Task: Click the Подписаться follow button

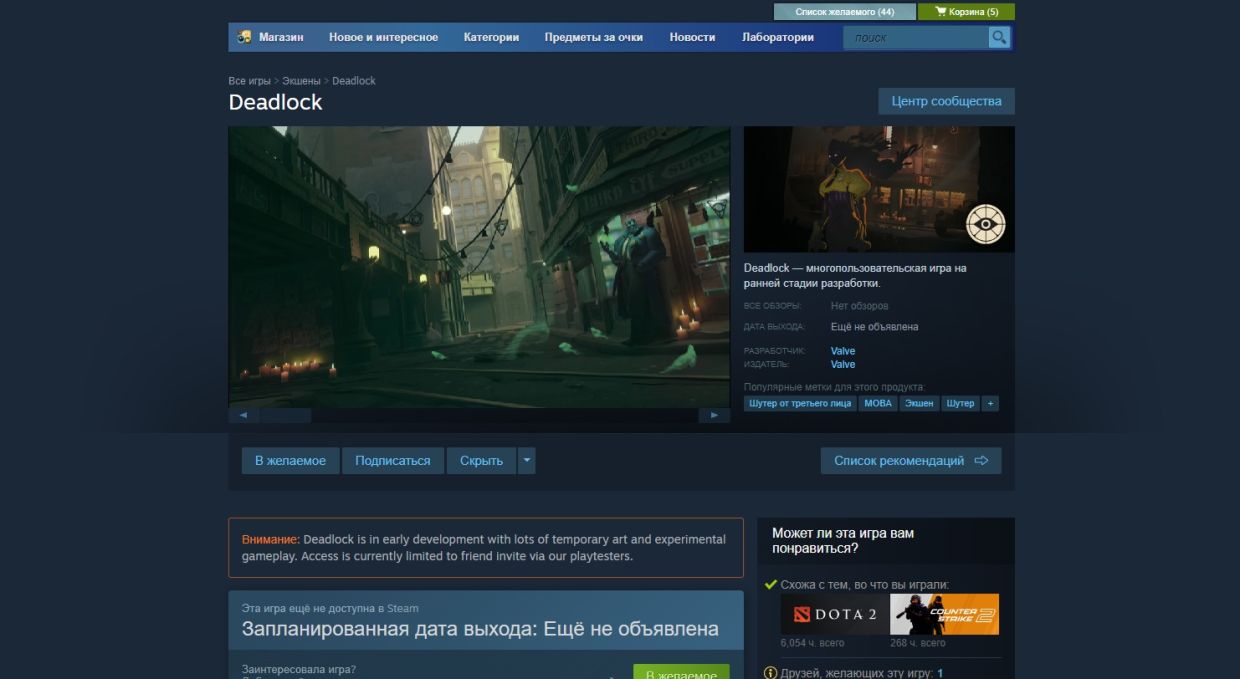Action: [x=392, y=461]
